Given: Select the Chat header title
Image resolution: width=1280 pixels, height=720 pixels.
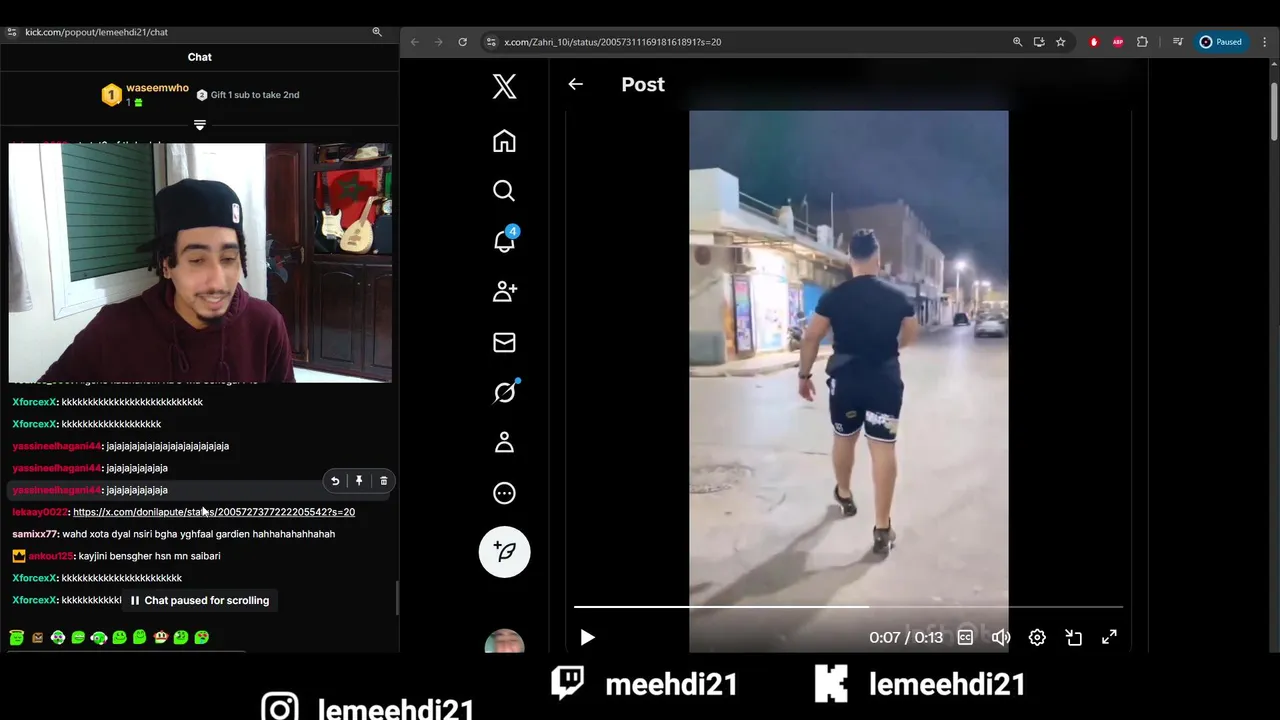Looking at the screenshot, I should point(200,57).
